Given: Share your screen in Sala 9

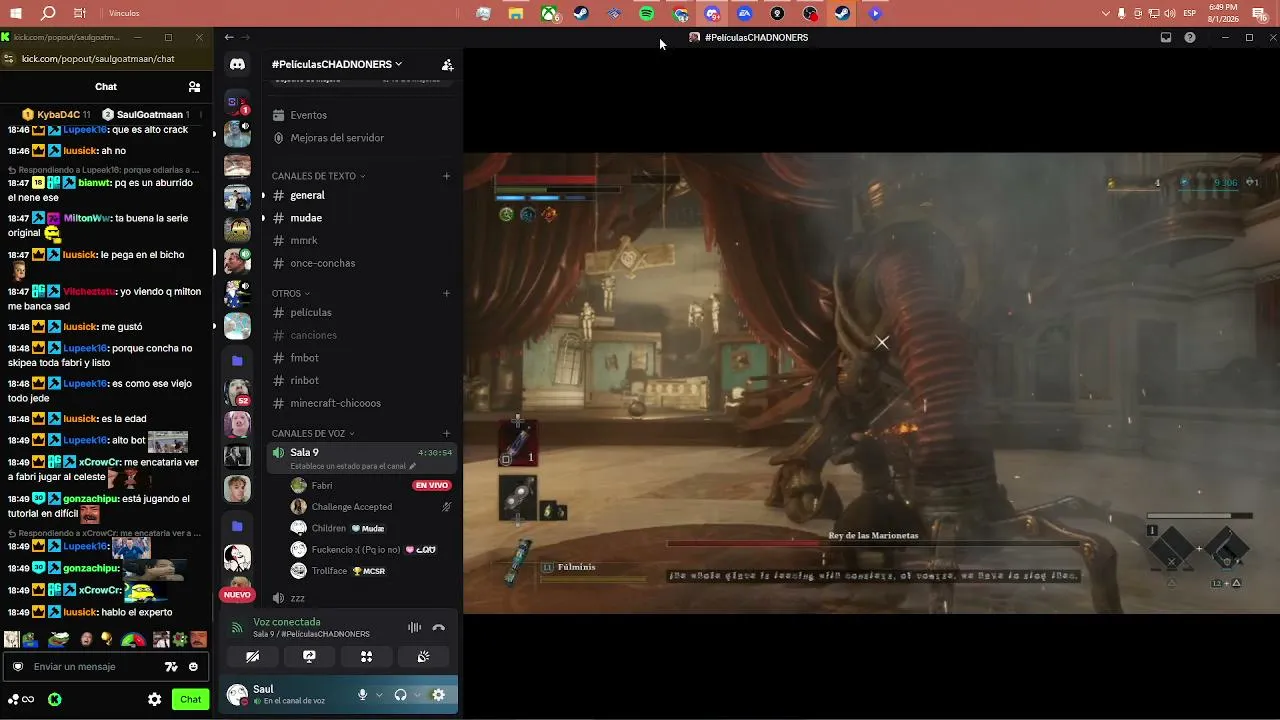Looking at the screenshot, I should click(x=309, y=657).
